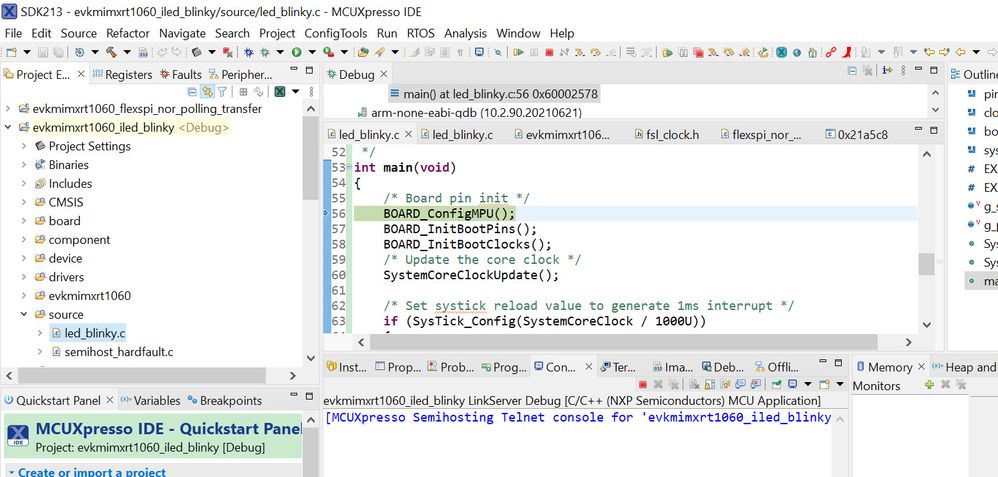
Task: Open the fsl_clock.h editor tab
Action: (x=667, y=134)
